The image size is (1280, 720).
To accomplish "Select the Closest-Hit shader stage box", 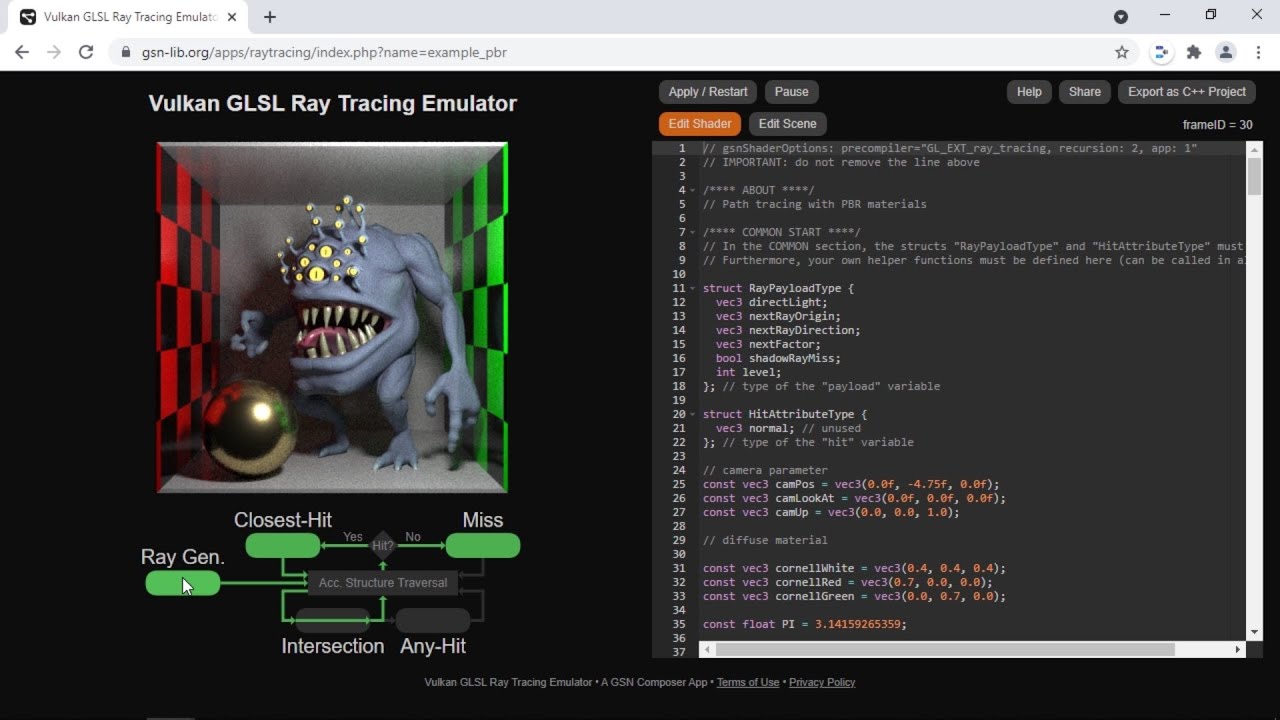I will (x=283, y=545).
